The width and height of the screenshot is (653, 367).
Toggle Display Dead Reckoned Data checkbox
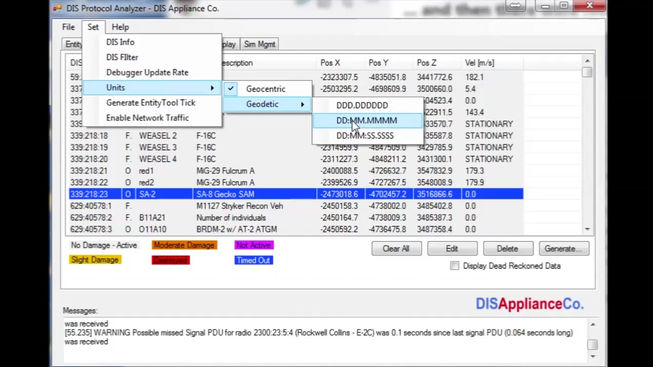click(454, 266)
